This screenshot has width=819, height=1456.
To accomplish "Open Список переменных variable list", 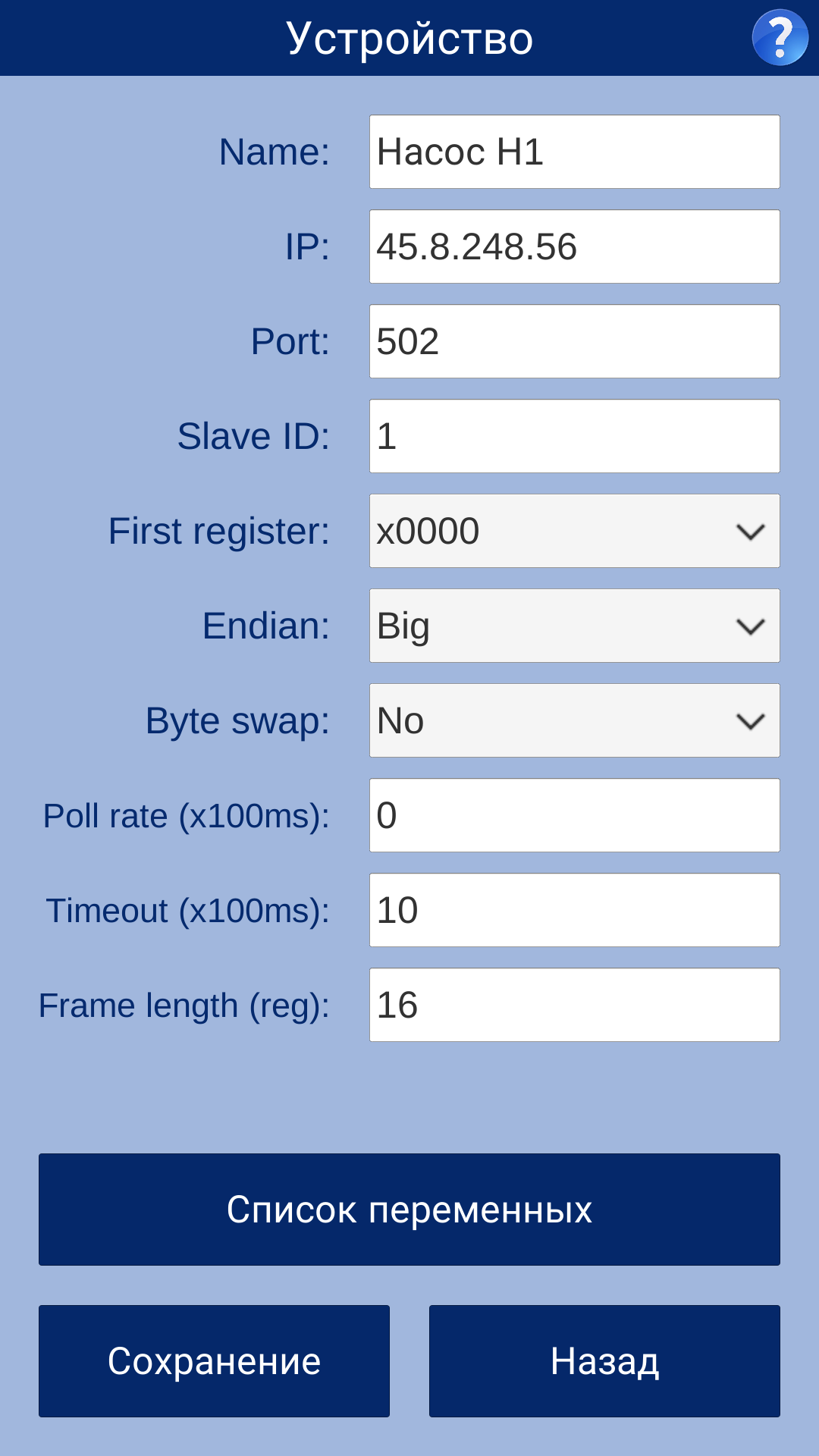I will pyautogui.click(x=409, y=1210).
